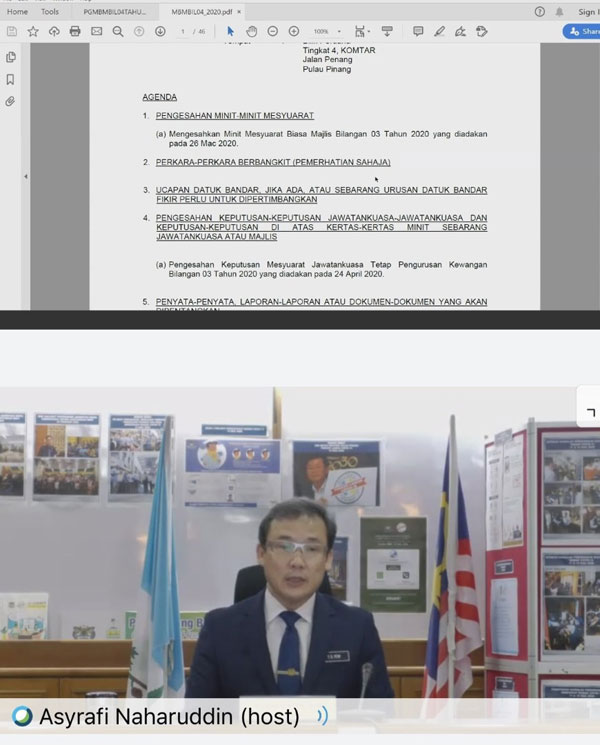
Task: Go to previous page up-arrow icon
Action: [x=139, y=31]
